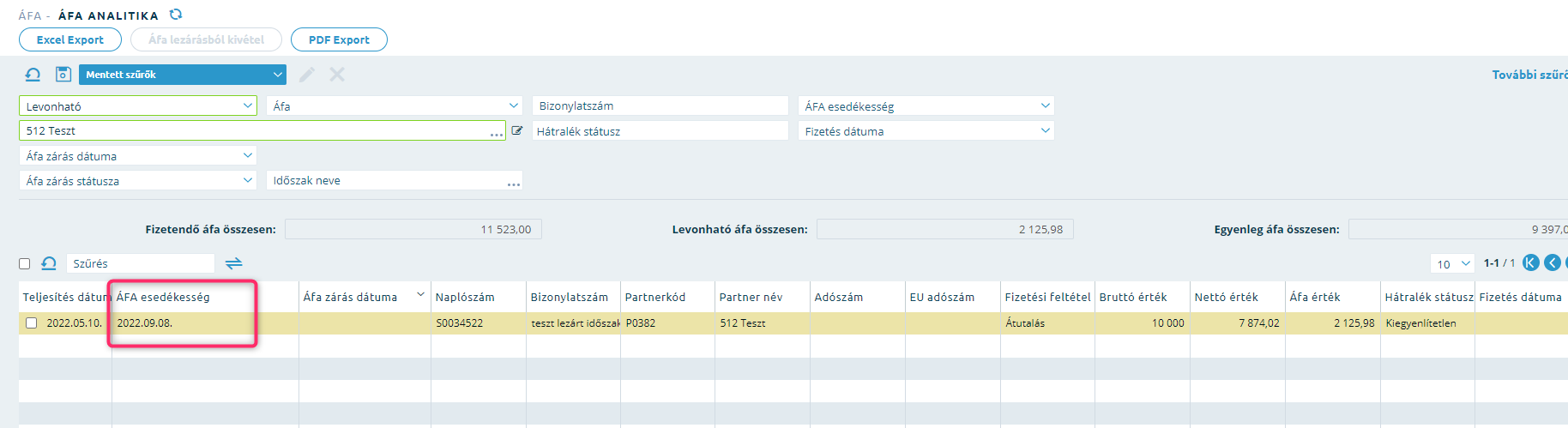Expand the Áfa zárás státusza dropdown
Viewport: 1568px width, 428px height.
coord(138,180)
